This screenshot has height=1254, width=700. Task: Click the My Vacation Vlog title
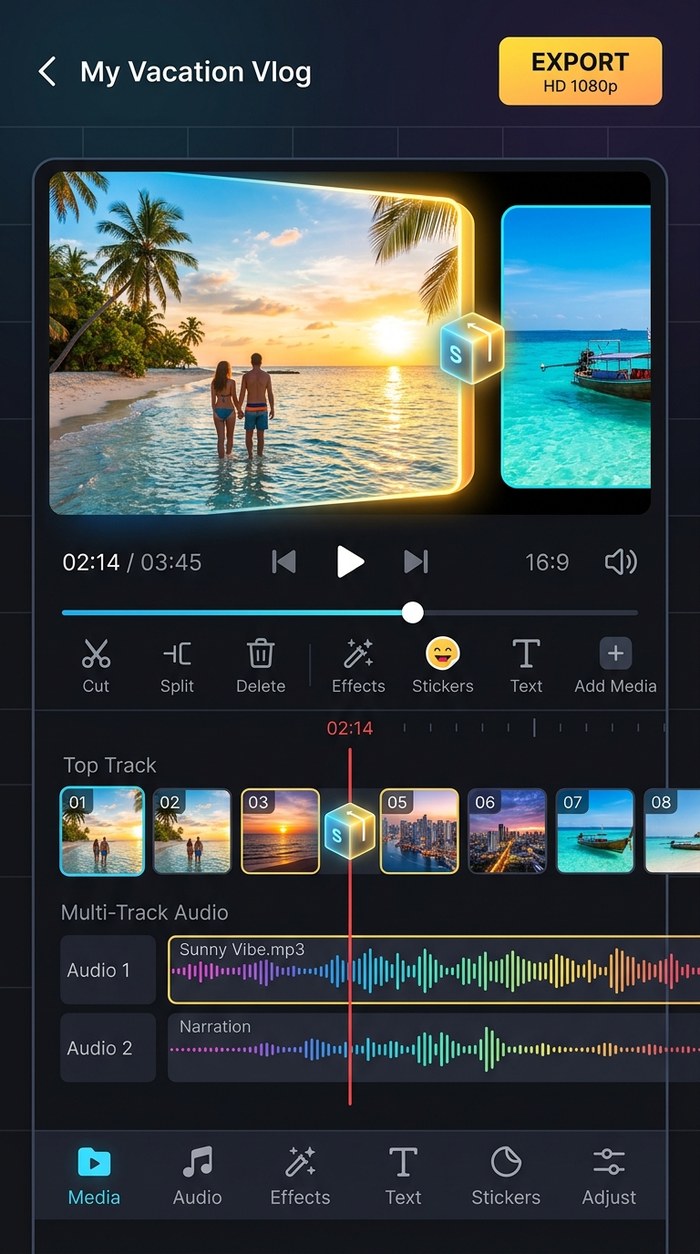click(196, 72)
